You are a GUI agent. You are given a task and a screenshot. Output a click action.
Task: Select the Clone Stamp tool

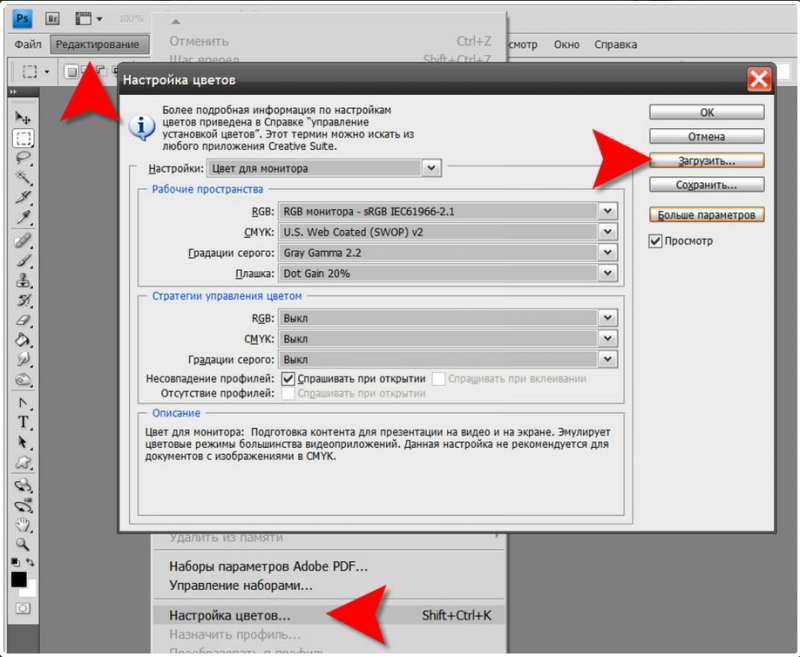click(x=22, y=280)
